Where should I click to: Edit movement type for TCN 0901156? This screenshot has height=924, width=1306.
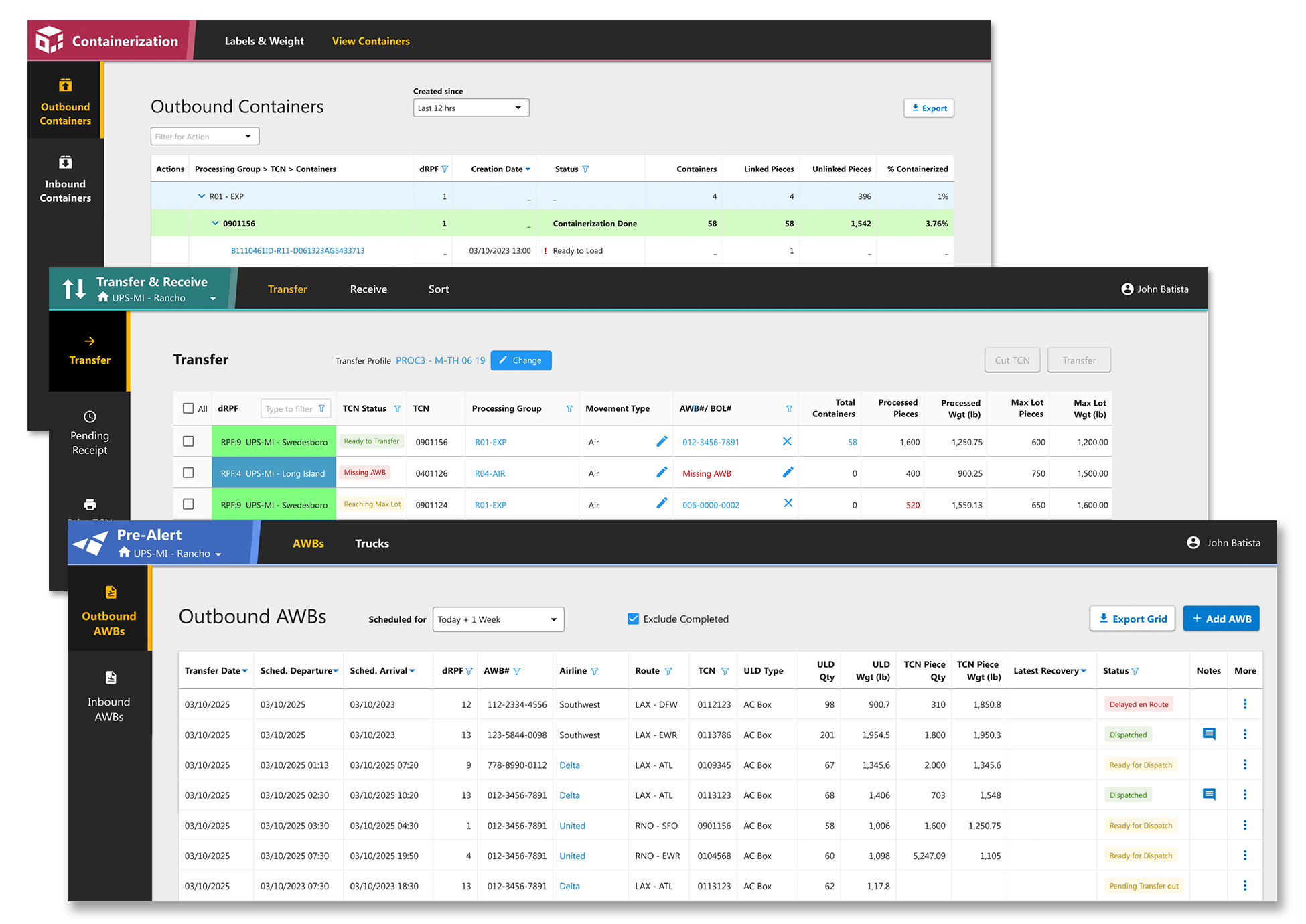coord(662,441)
